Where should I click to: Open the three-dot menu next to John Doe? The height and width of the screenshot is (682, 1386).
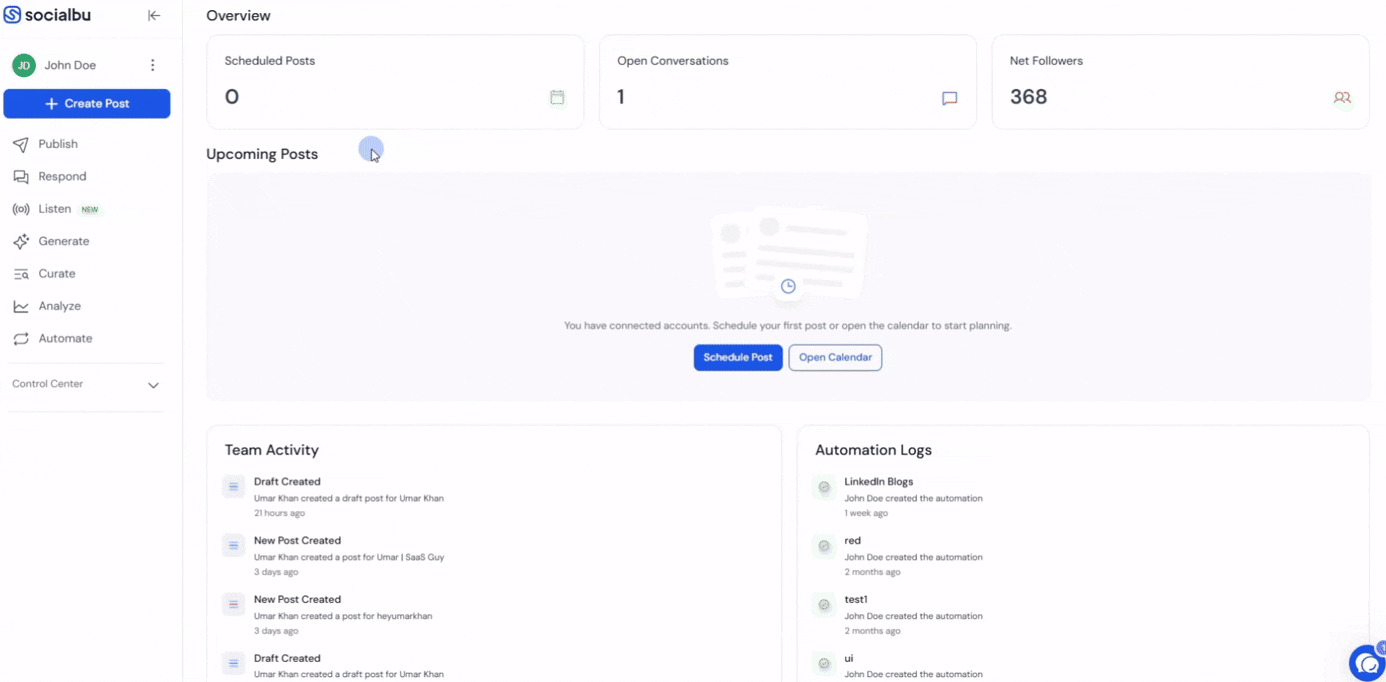coord(153,65)
